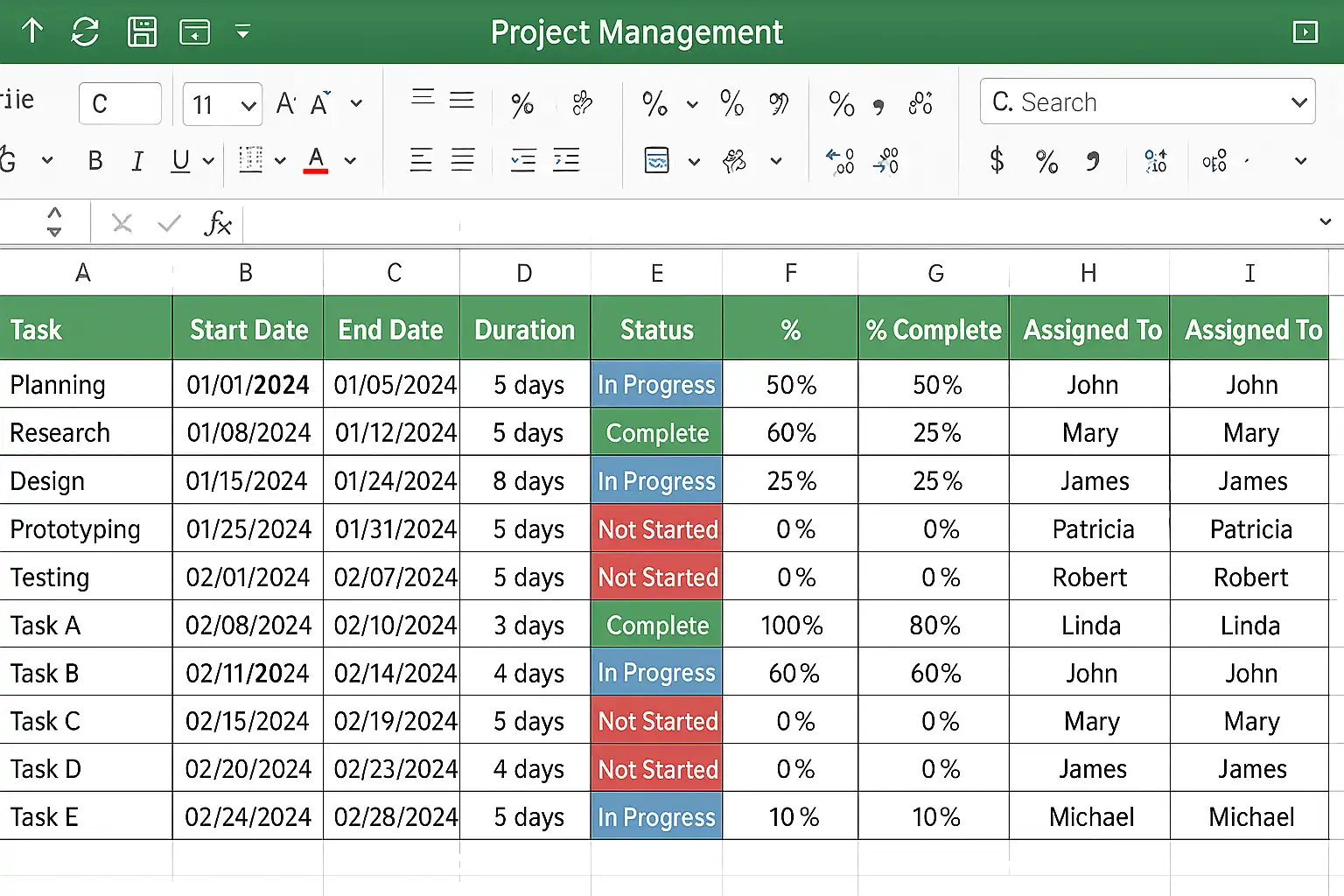Image resolution: width=1344 pixels, height=896 pixels.
Task: Click the cell borders grid icon
Action: pos(251,160)
